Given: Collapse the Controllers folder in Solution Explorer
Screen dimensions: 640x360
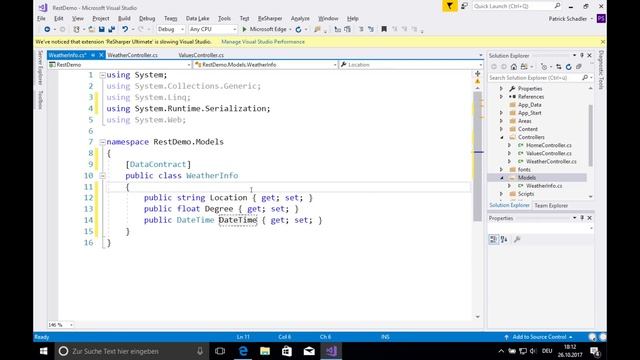Looking at the screenshot, I should click(501, 137).
